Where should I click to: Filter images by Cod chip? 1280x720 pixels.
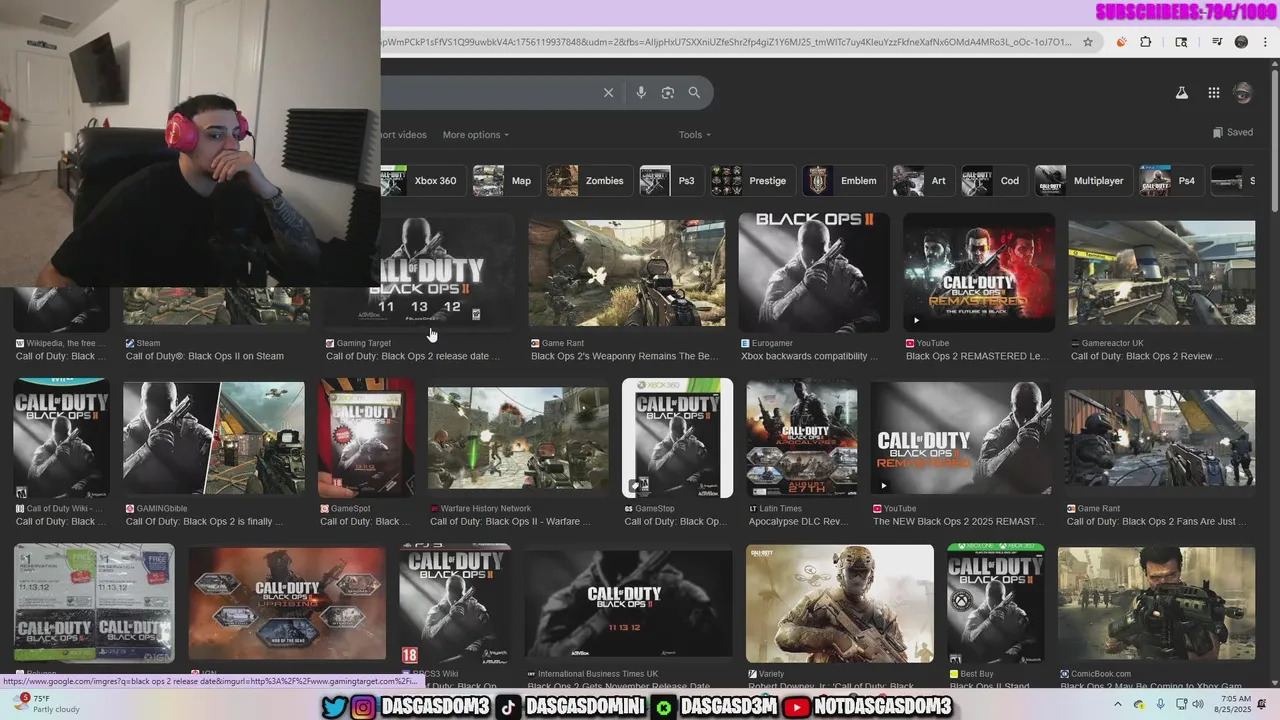[994, 181]
